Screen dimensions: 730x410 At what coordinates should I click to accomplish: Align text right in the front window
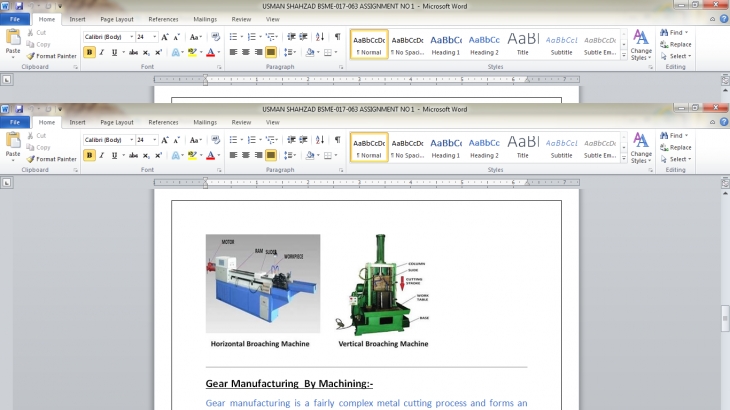[x=258, y=155]
